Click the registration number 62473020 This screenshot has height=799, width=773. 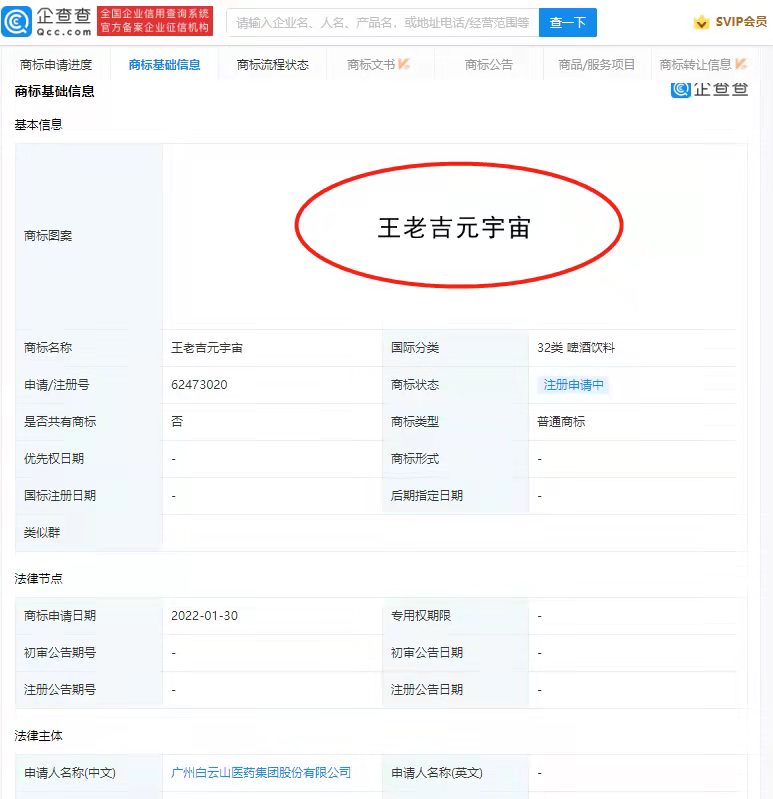199,385
